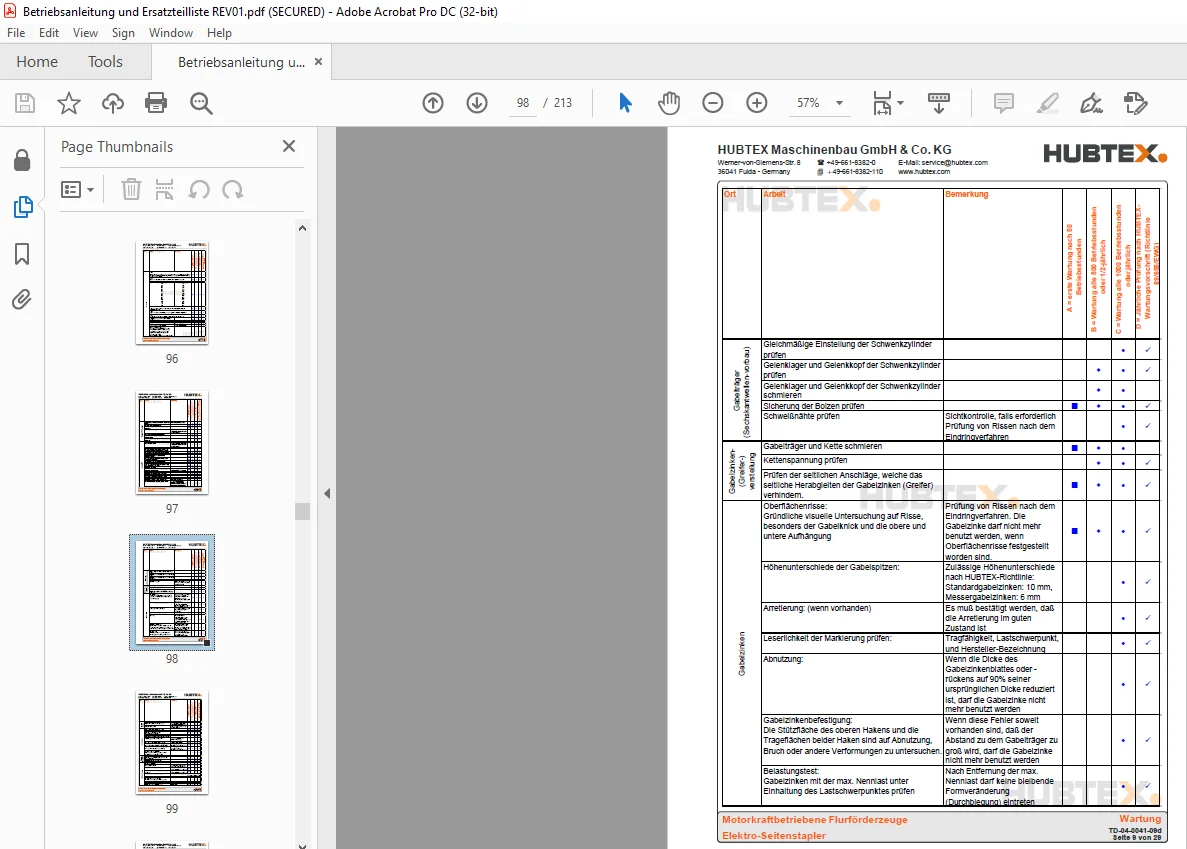Image resolution: width=1187 pixels, height=849 pixels.
Task: Open the Find text magnifier icon
Action: click(x=201, y=103)
